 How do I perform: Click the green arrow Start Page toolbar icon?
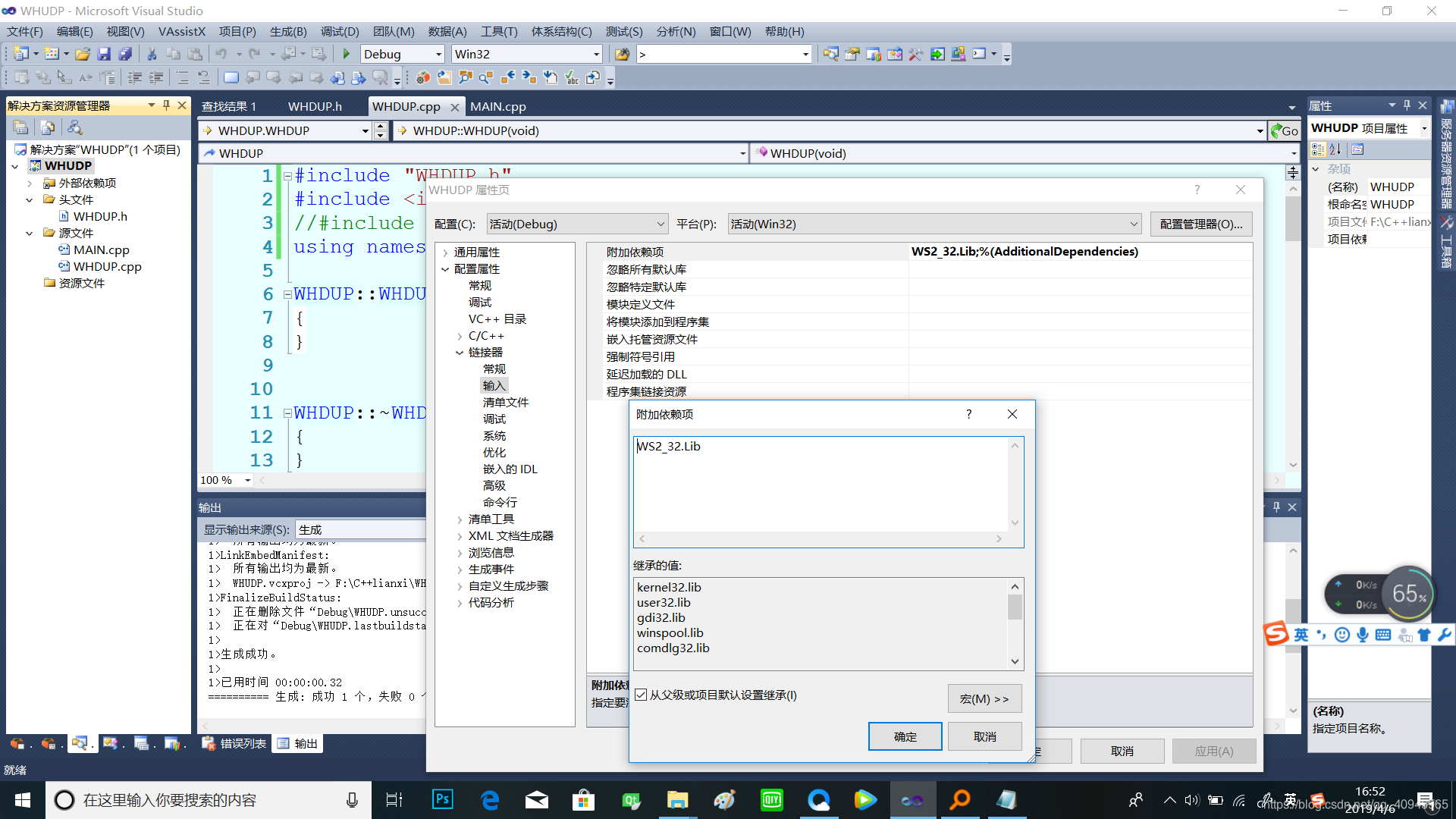(x=937, y=54)
